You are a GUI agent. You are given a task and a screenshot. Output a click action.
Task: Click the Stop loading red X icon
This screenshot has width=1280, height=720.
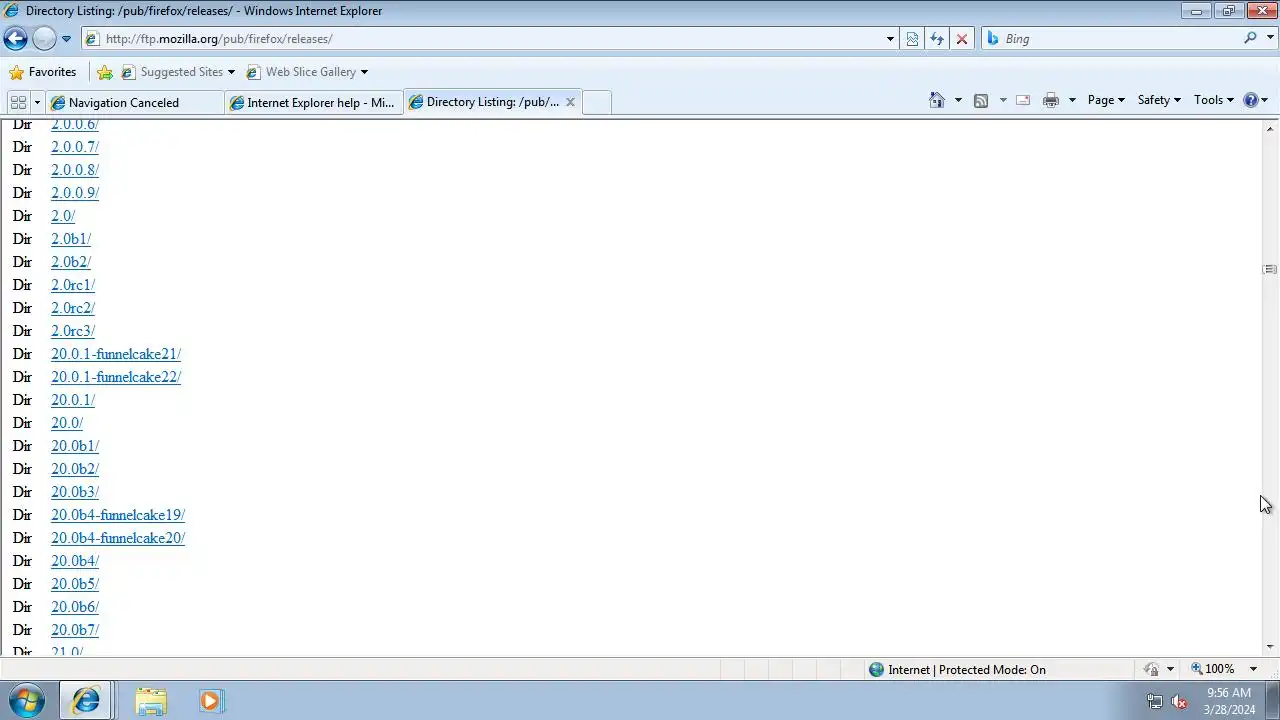pyautogui.click(x=962, y=39)
